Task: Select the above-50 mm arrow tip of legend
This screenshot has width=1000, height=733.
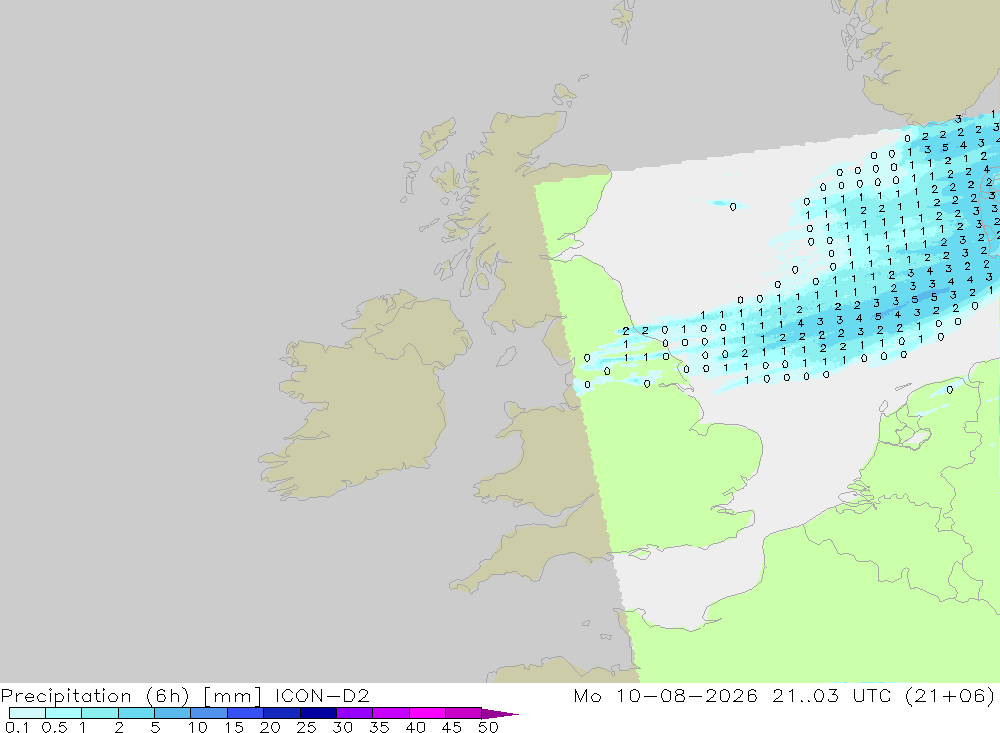Action: [500, 714]
